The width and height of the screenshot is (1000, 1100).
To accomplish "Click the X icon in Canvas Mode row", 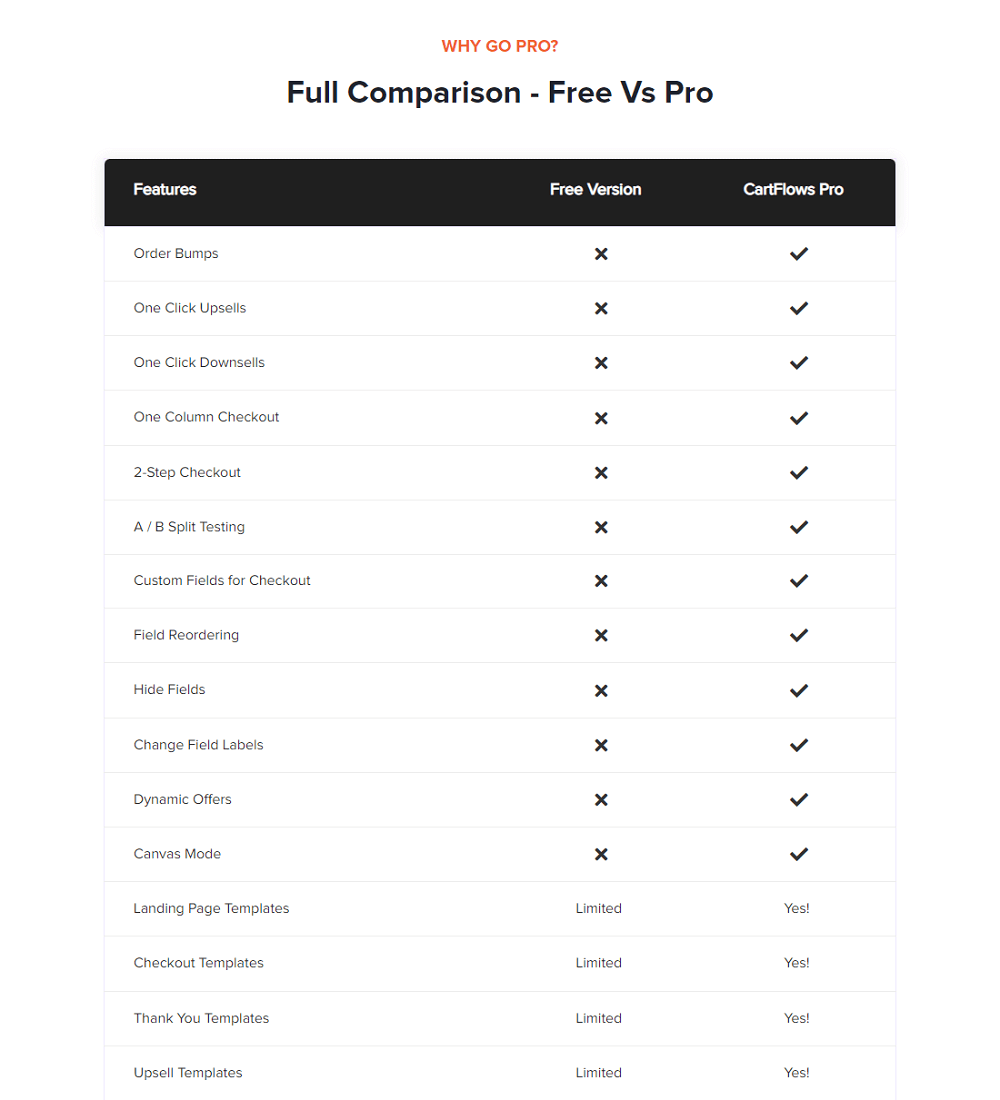I will coord(601,854).
